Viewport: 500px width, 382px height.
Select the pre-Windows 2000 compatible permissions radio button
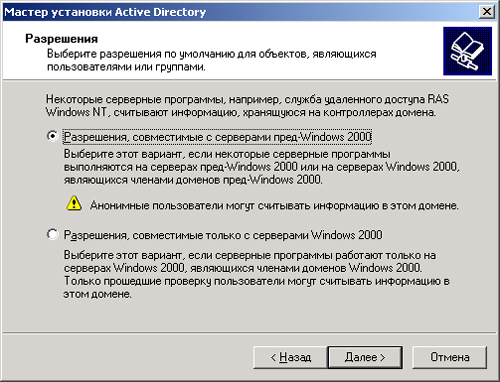tap(52, 136)
